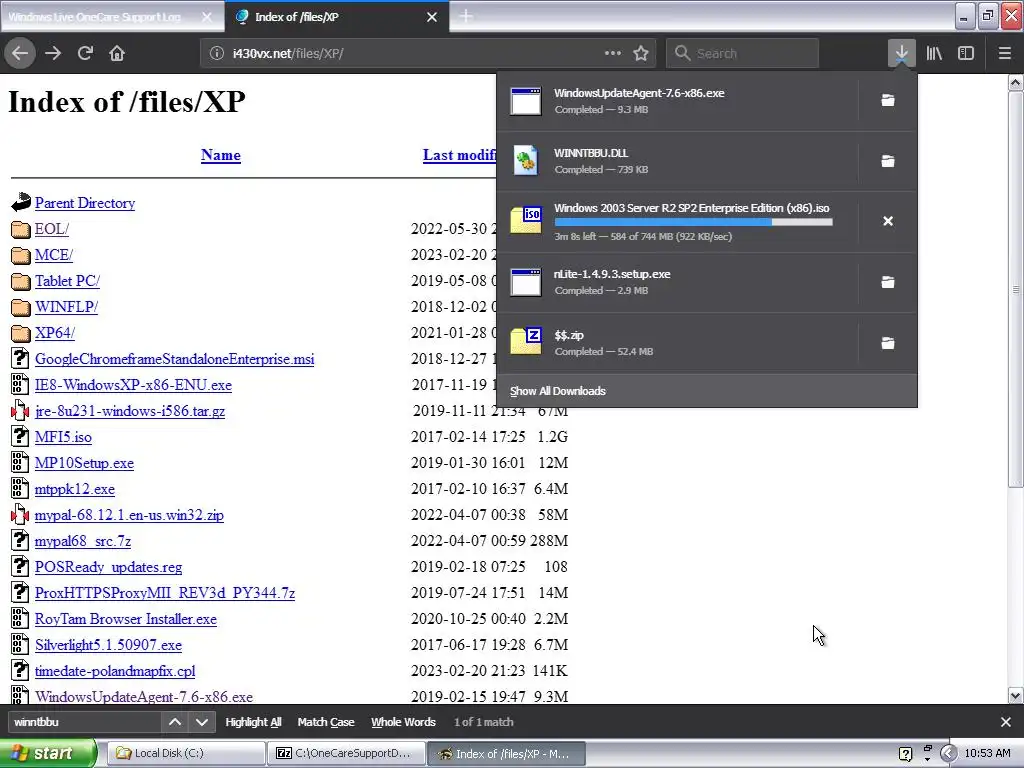Bookmark this page with the star icon
Viewport: 1024px width, 768px height.
pos(641,53)
